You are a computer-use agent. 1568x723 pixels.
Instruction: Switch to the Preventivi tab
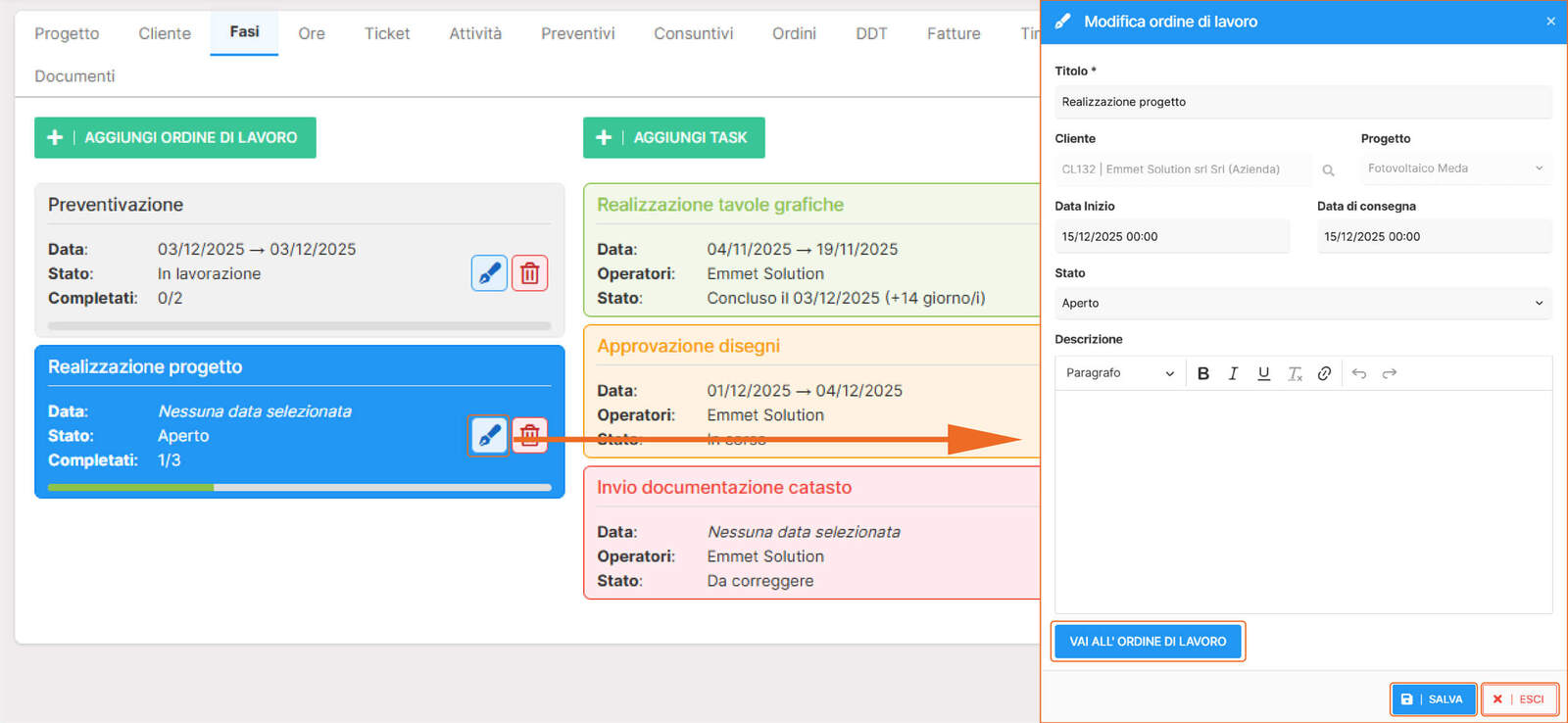click(577, 33)
